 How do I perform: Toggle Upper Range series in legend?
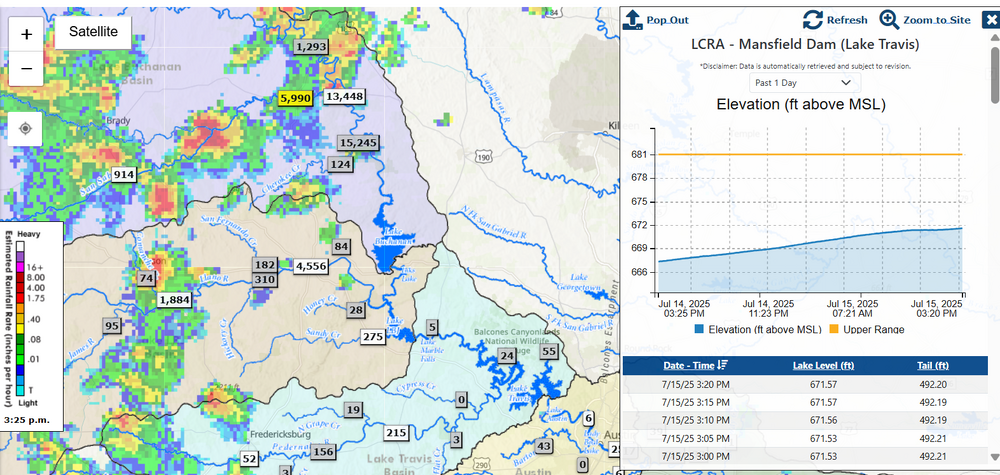[x=868, y=329]
